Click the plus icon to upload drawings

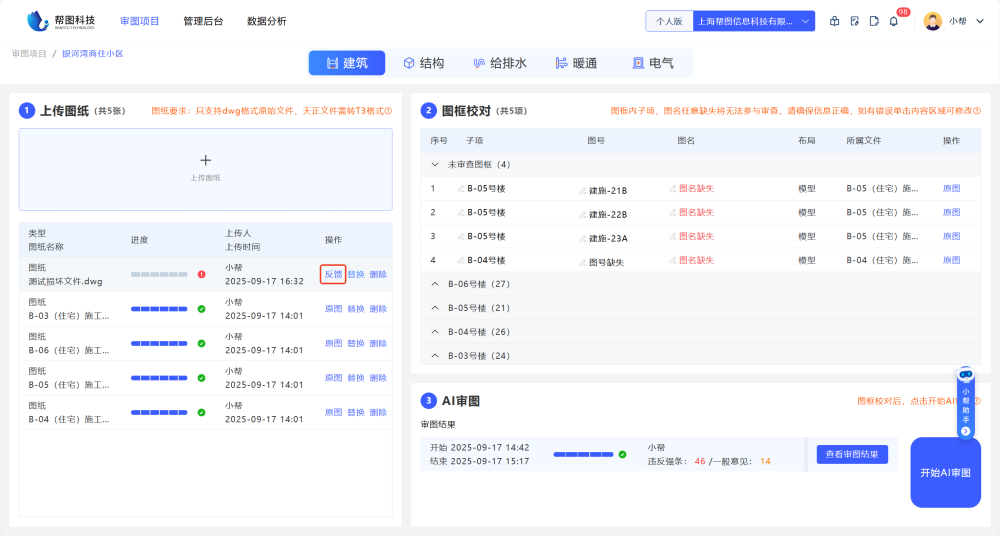pyautogui.click(x=206, y=160)
